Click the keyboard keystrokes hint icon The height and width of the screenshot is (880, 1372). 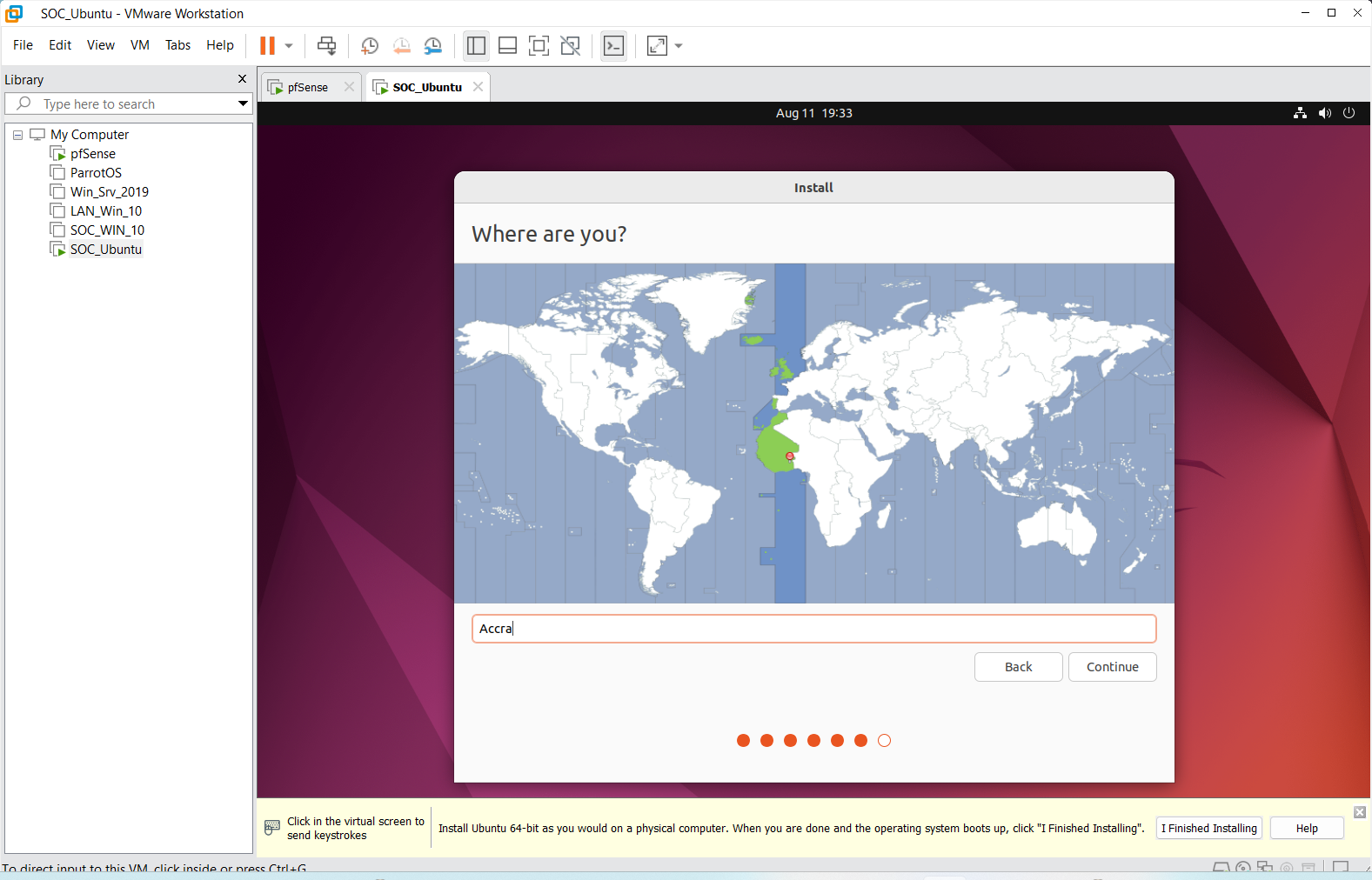[272, 827]
